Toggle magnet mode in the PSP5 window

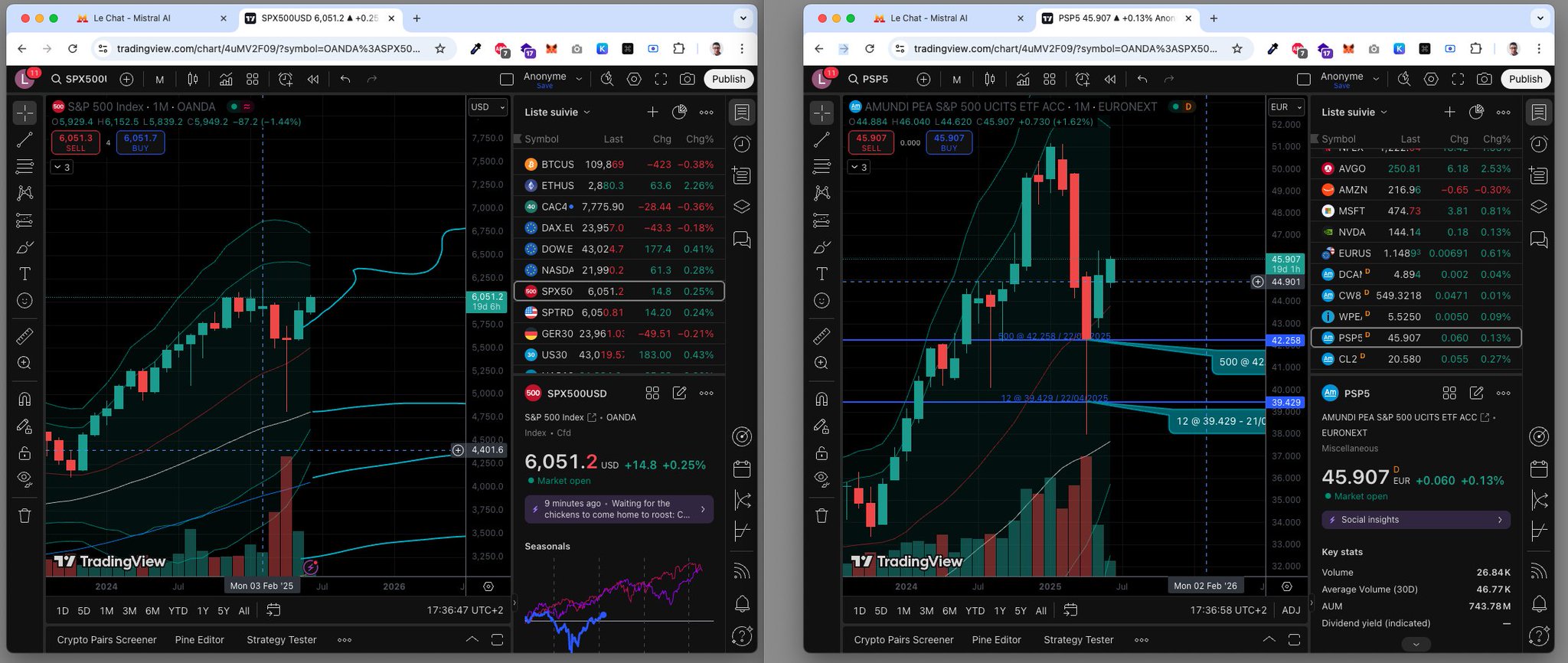click(x=822, y=399)
